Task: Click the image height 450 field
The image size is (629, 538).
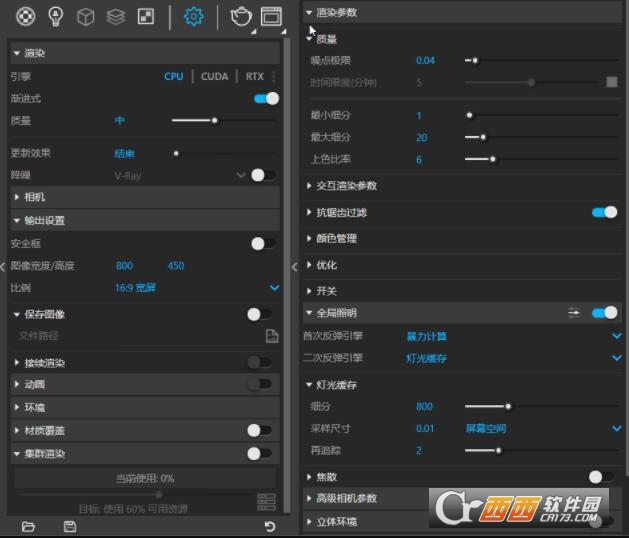Action: click(x=176, y=266)
